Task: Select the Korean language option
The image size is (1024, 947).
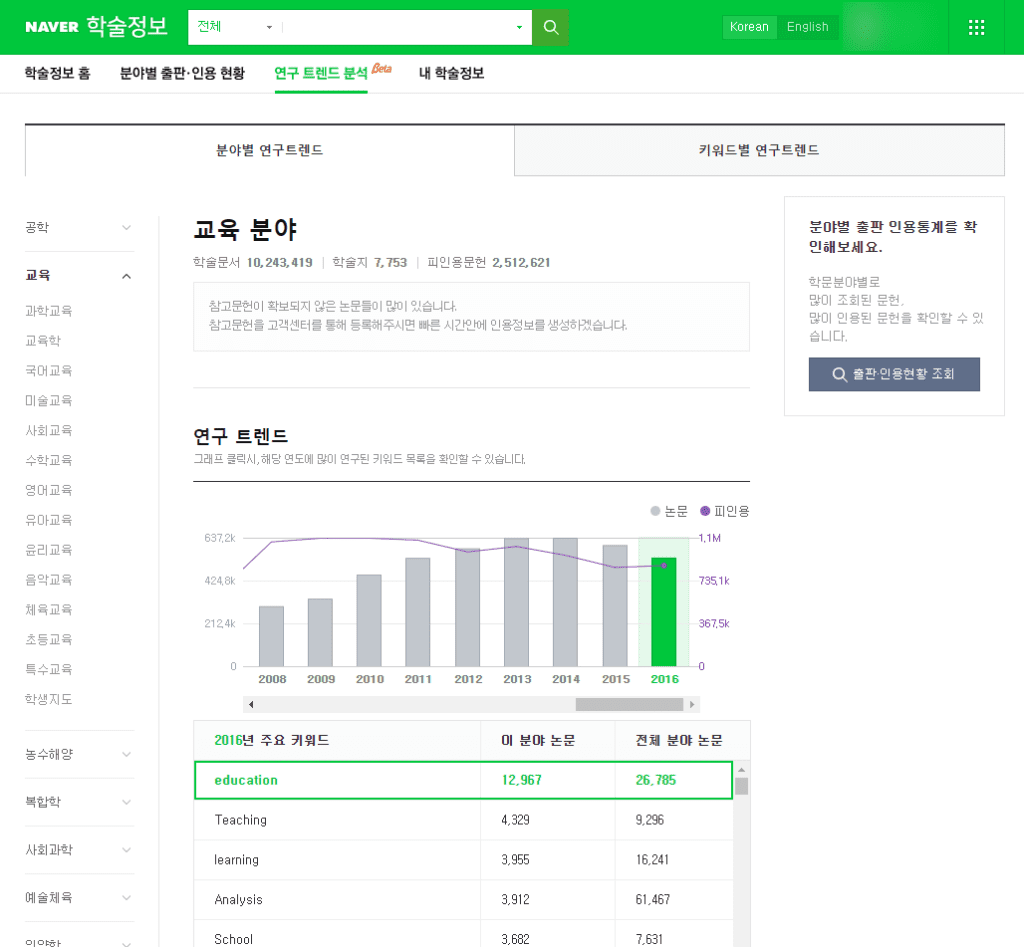Action: [749, 27]
